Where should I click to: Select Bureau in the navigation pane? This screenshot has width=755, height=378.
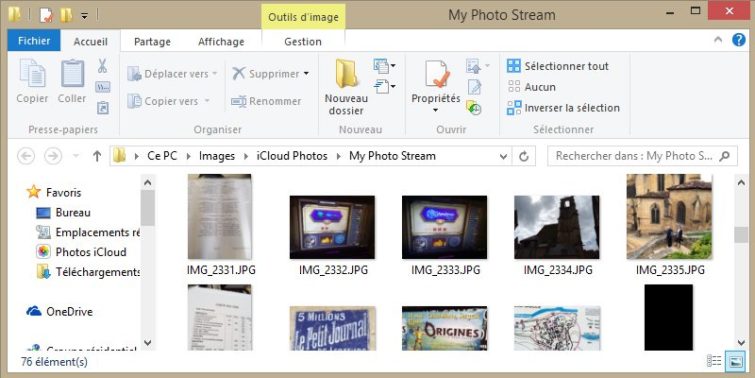[x=64, y=212]
